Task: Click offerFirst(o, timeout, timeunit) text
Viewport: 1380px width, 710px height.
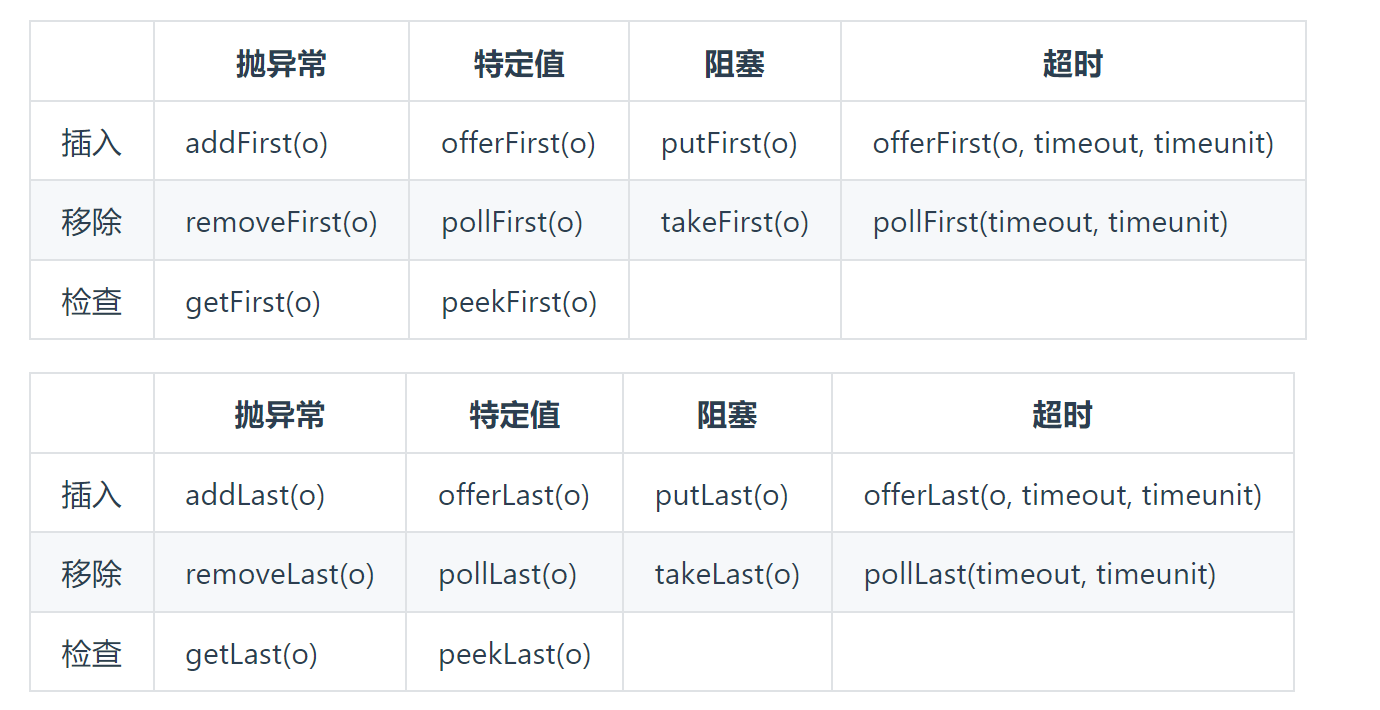Action: click(x=1073, y=143)
